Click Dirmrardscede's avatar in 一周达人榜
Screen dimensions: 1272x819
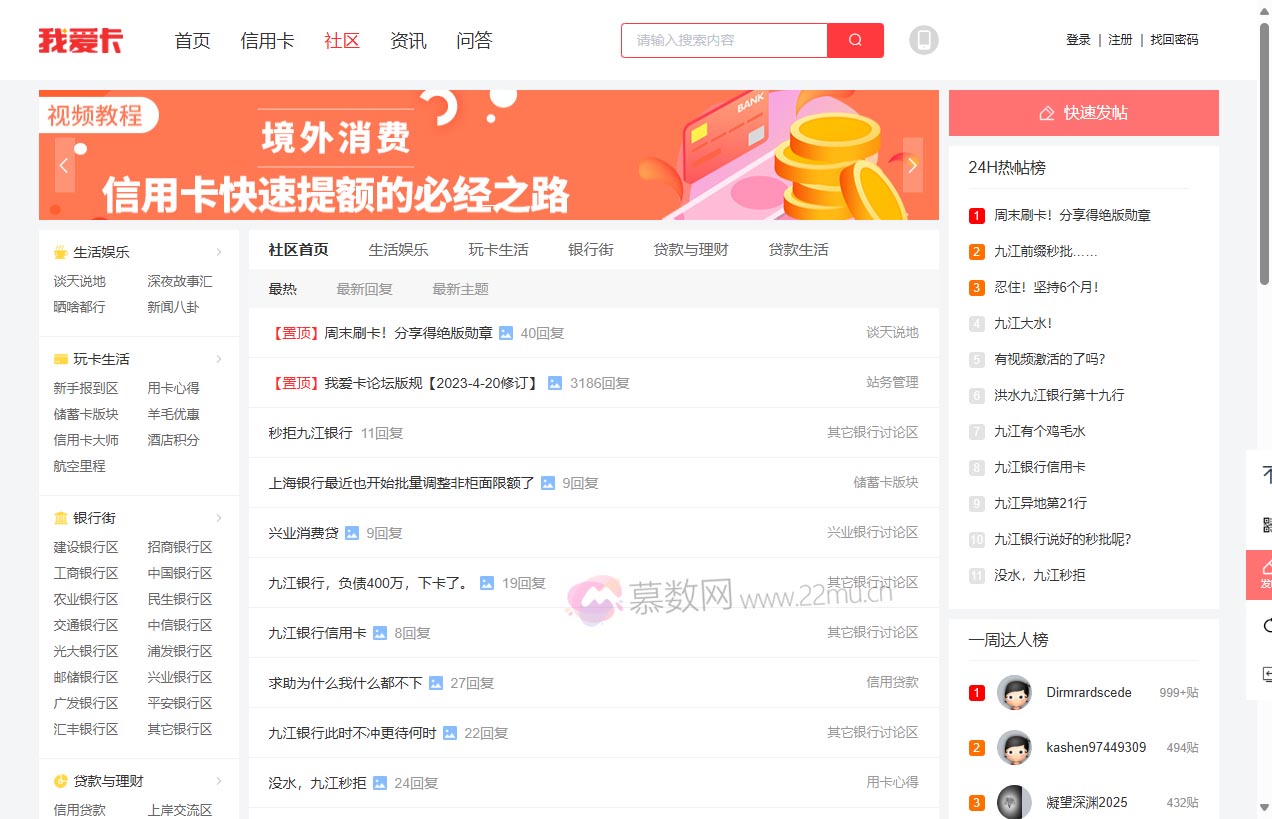click(1014, 692)
